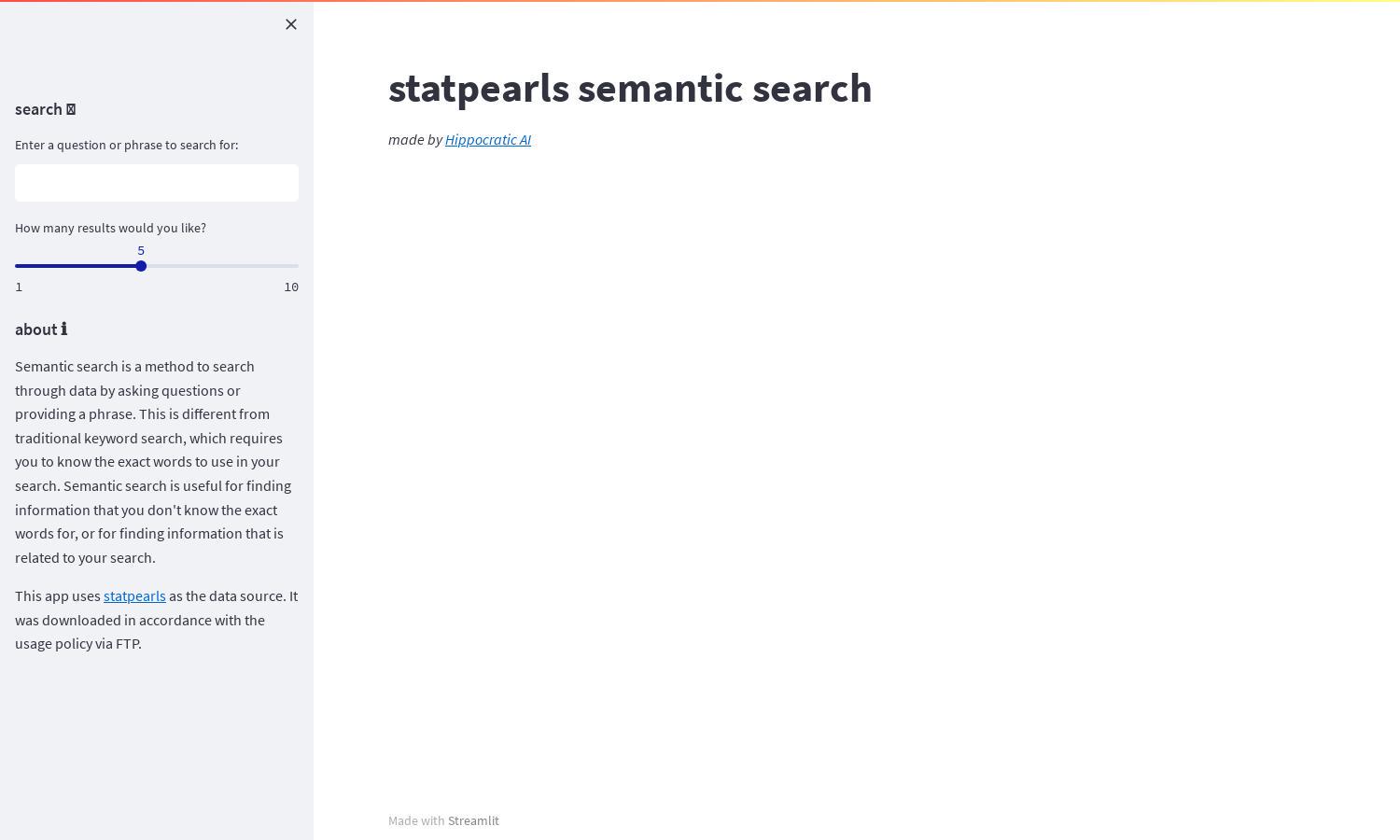1400x840 pixels.
Task: Open the Hippocratic AI link
Action: [488, 139]
